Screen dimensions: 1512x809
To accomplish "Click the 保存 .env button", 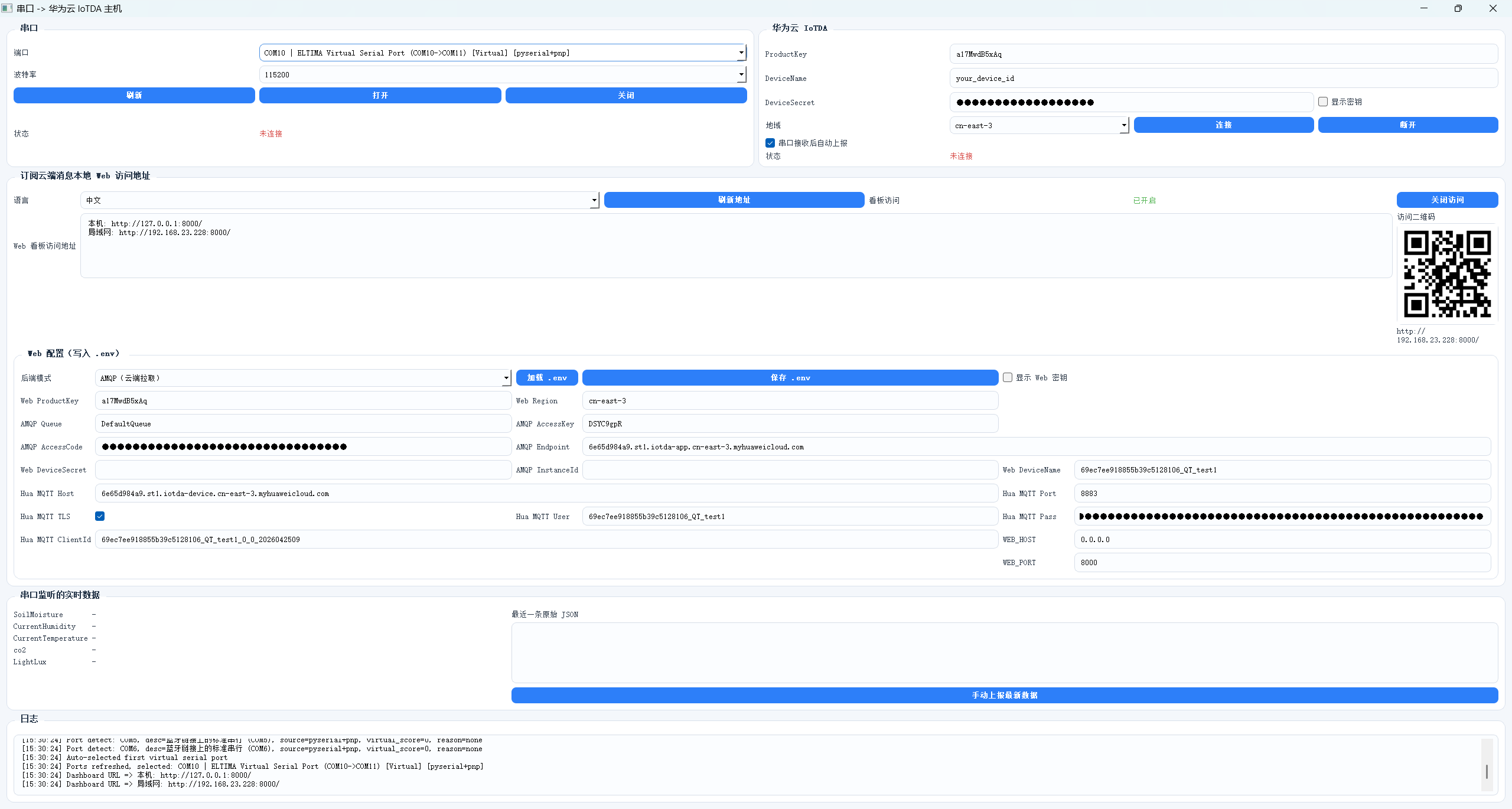I will (790, 377).
